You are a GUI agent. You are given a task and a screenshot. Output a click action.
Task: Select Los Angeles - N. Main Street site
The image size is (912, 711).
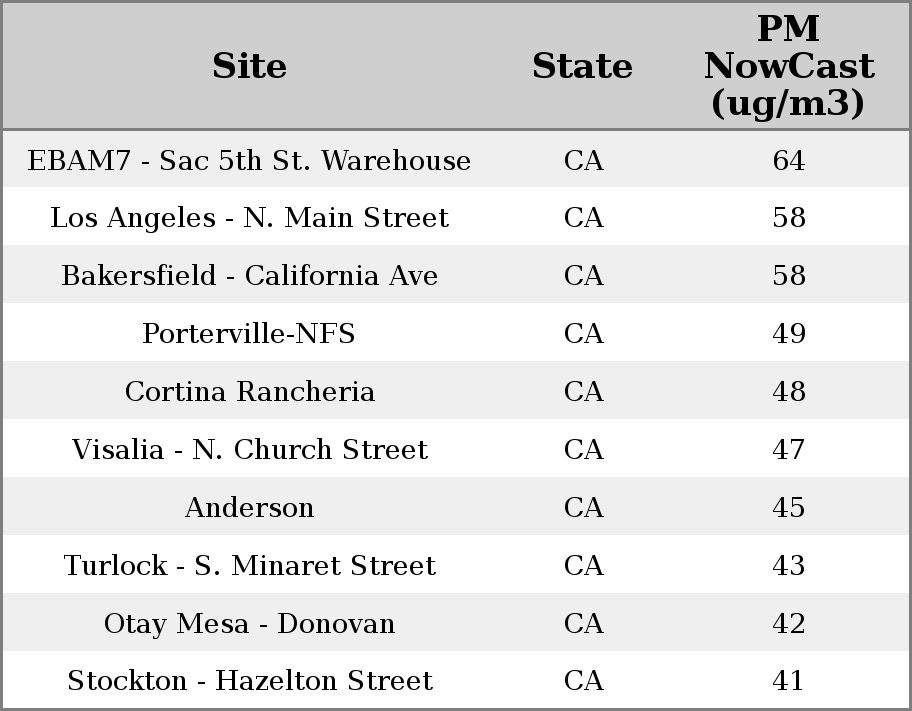click(x=249, y=218)
